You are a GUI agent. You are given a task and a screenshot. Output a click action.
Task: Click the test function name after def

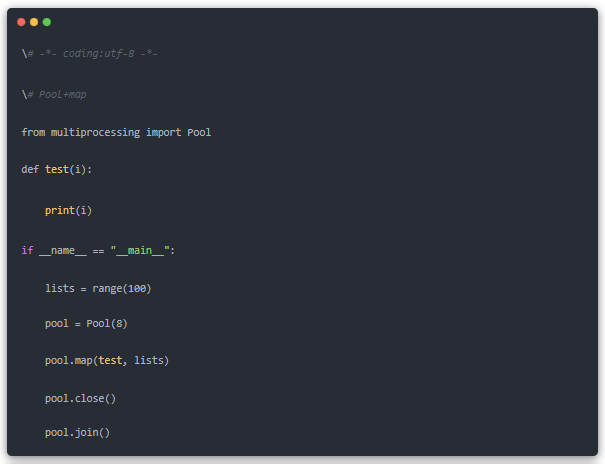pyautogui.click(x=56, y=170)
